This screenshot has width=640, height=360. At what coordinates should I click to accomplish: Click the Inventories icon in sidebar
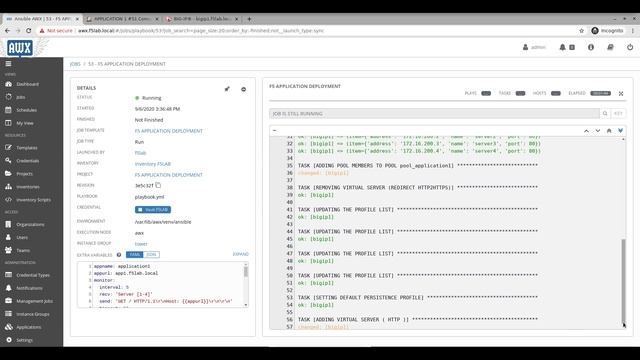tap(9, 187)
